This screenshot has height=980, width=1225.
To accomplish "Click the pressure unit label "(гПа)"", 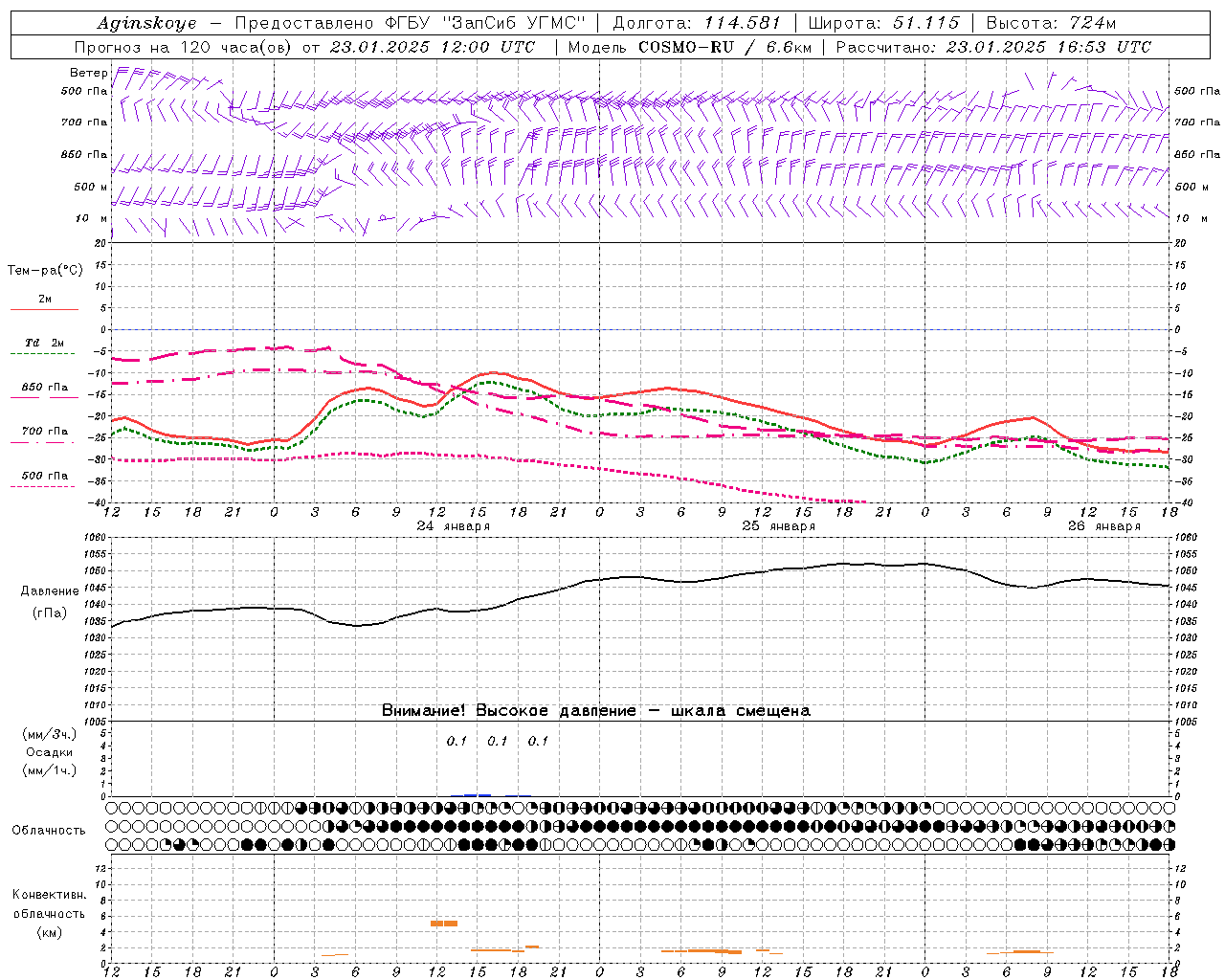I will click(50, 612).
